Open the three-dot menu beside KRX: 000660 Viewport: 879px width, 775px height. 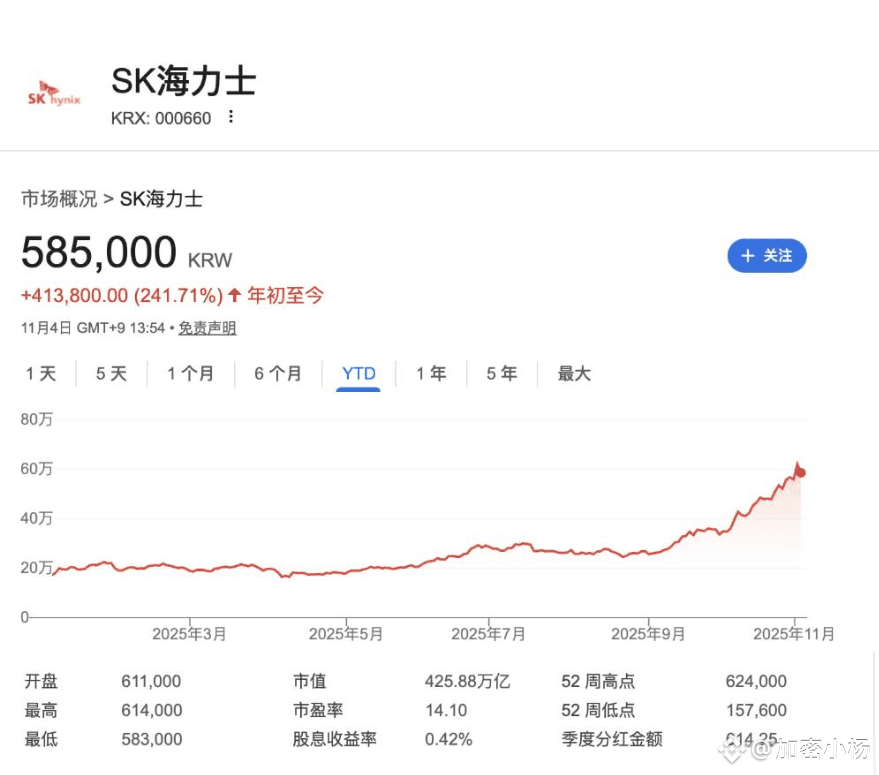pyautogui.click(x=231, y=117)
